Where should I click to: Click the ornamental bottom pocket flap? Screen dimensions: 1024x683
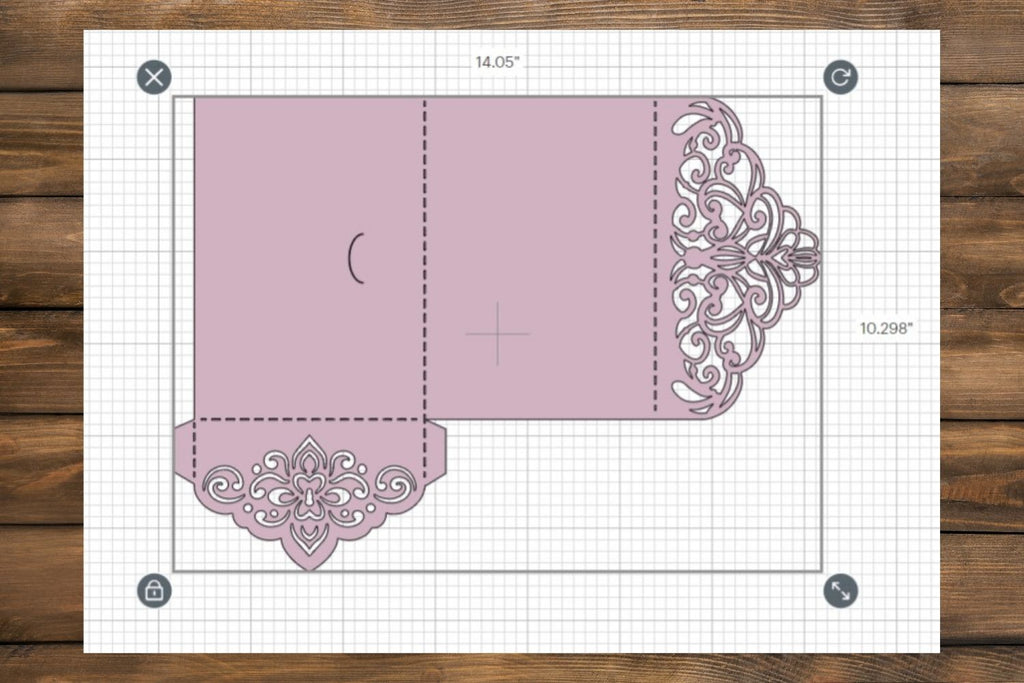point(310,495)
